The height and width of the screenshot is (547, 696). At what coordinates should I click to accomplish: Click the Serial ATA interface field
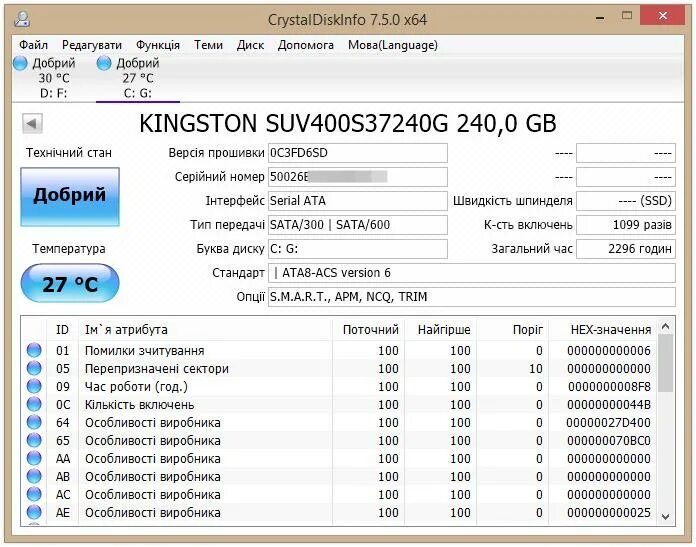coord(358,201)
